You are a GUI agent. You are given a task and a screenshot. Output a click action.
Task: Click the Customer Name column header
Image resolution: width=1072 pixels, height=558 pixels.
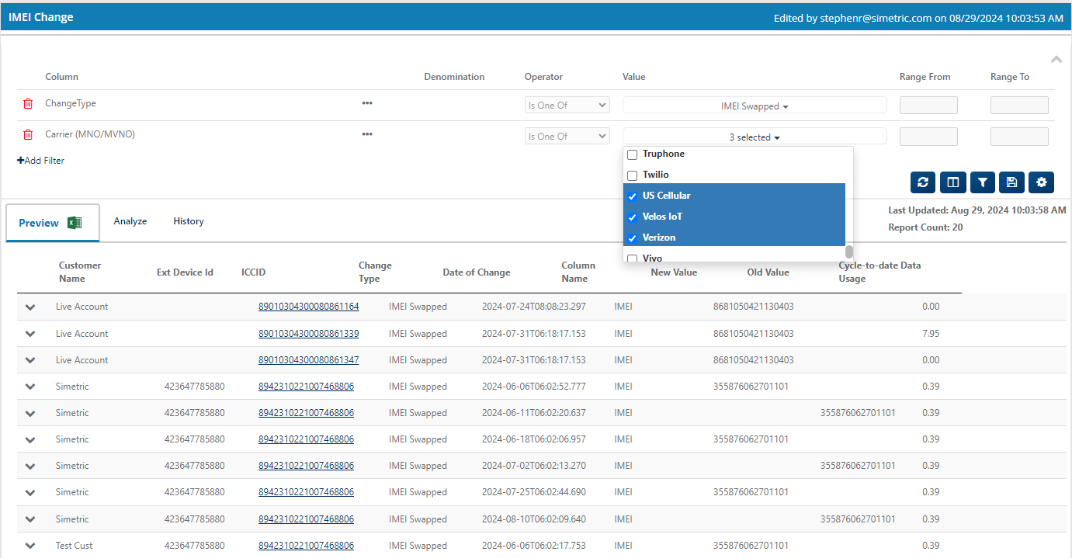coord(79,272)
